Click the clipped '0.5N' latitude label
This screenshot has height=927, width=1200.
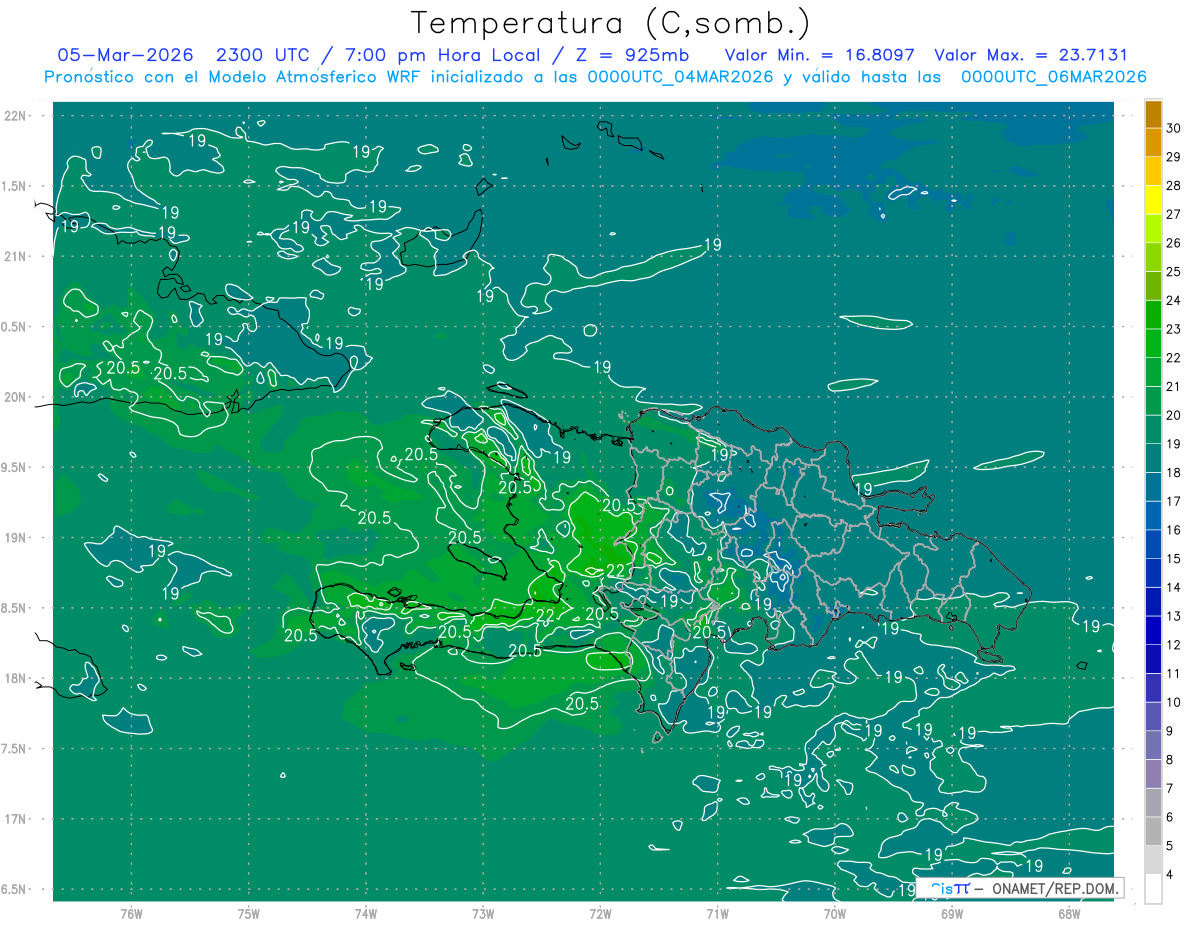[x=13, y=327]
